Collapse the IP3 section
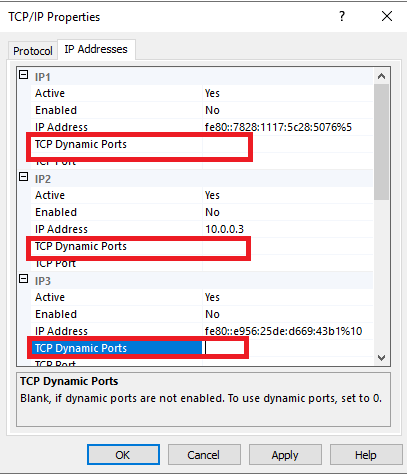This screenshot has height=474, width=407. (23, 279)
